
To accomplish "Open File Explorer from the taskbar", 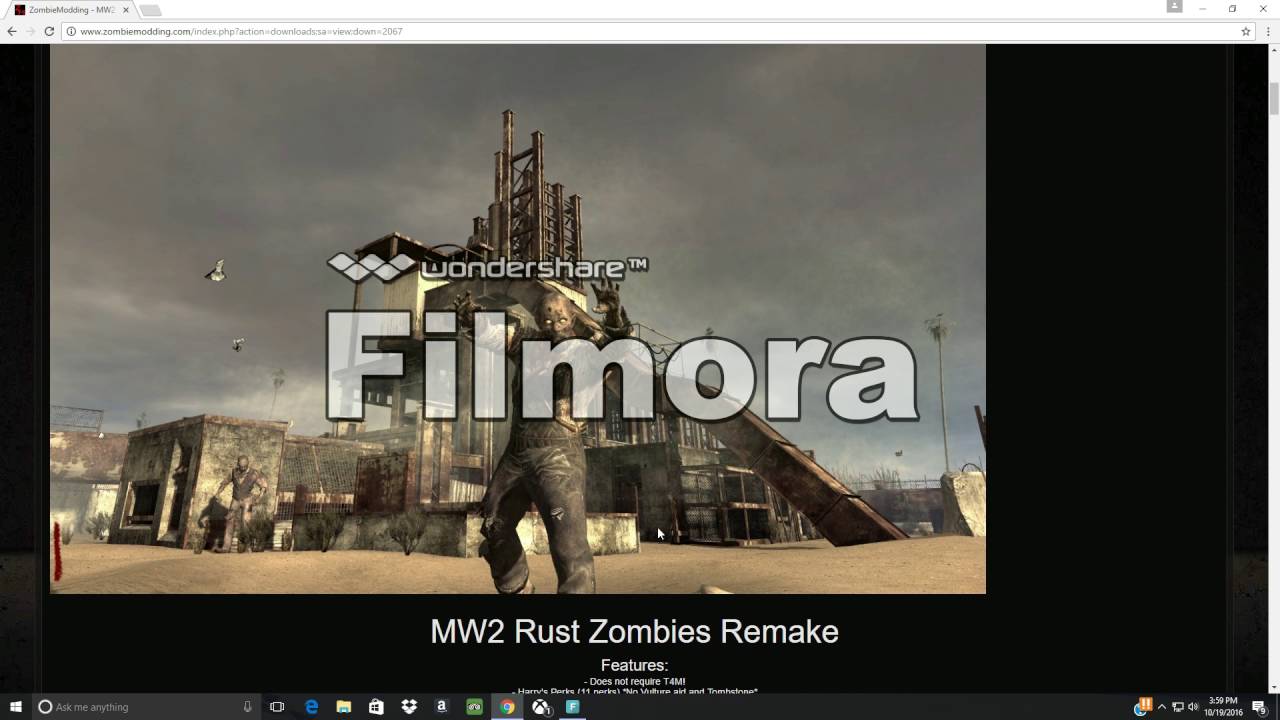I will [343, 707].
